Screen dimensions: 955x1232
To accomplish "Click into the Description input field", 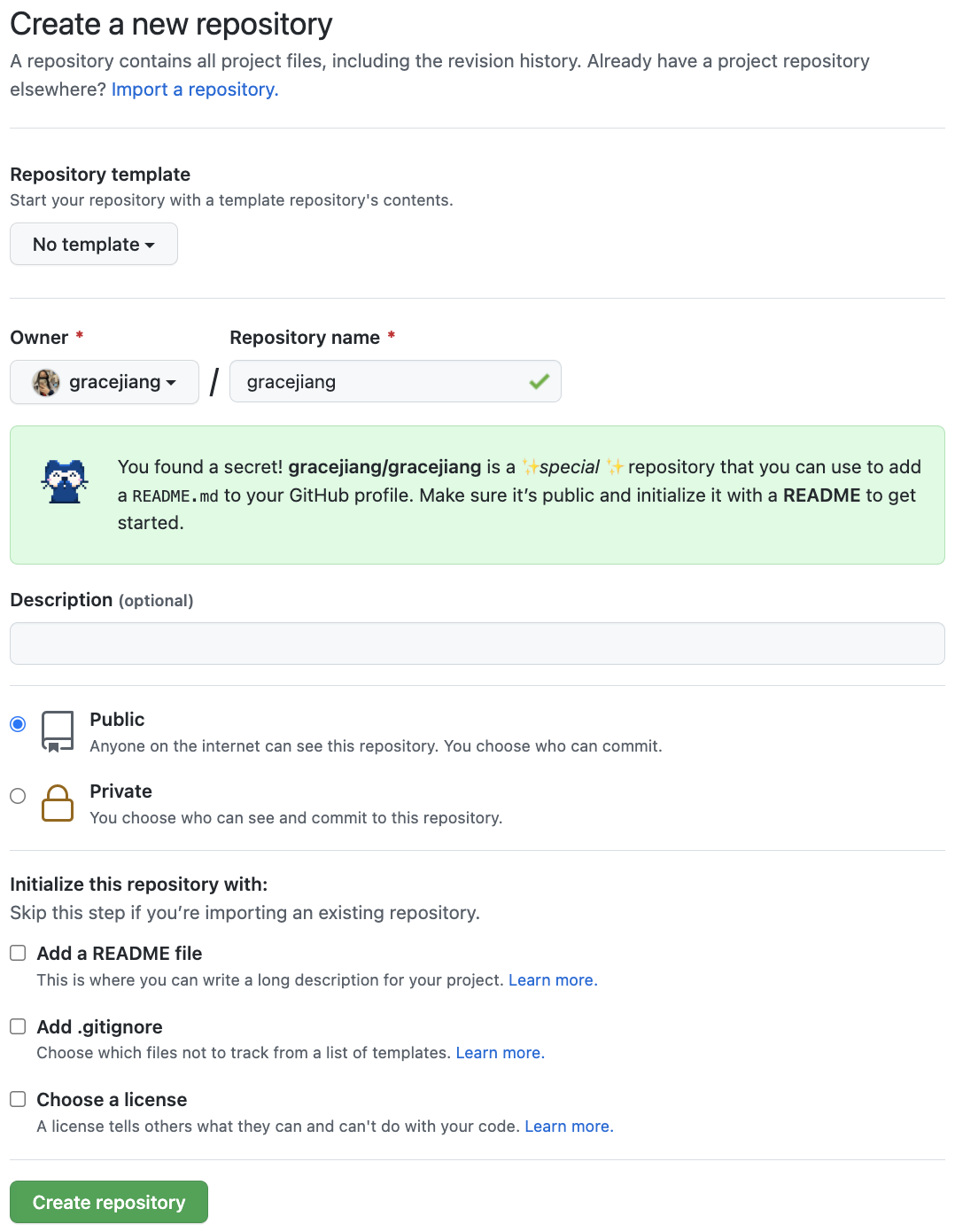I will (477, 643).
